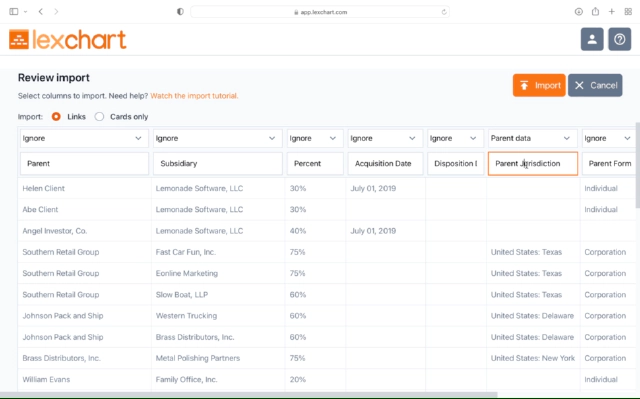Open the Parent data dropdown
The image size is (640, 399).
coord(533,138)
